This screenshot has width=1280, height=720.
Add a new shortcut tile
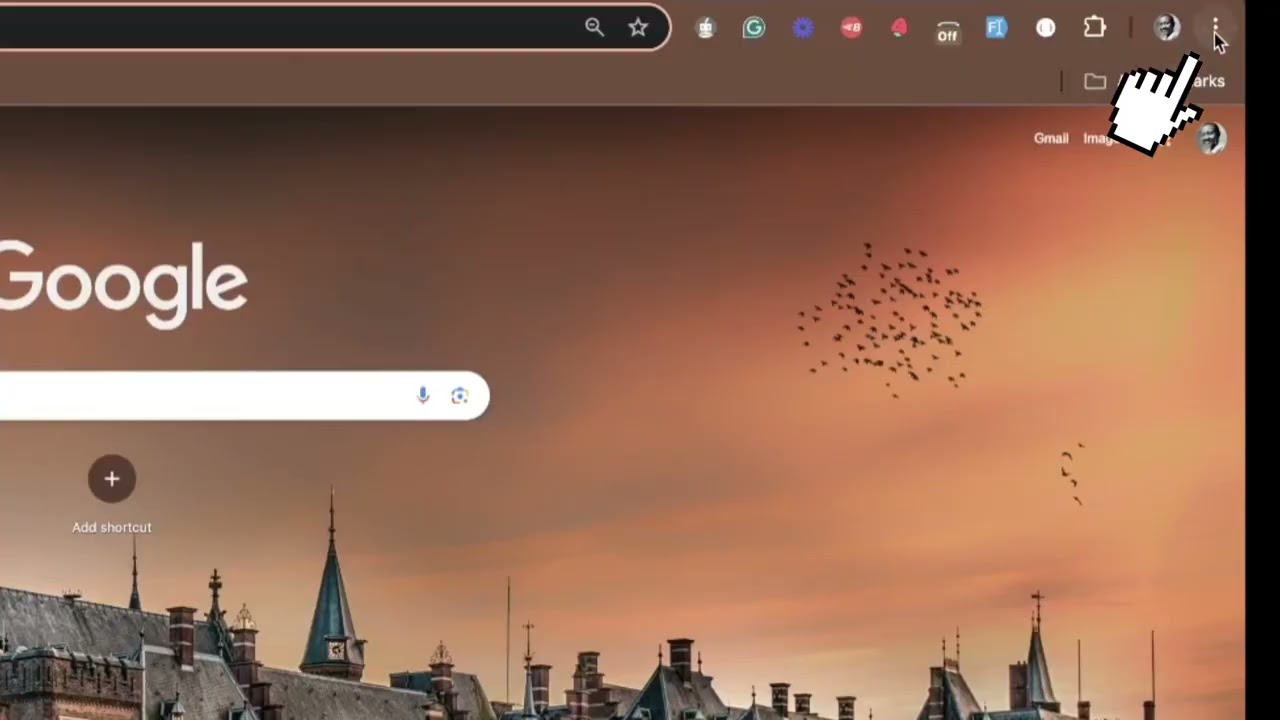[112, 494]
